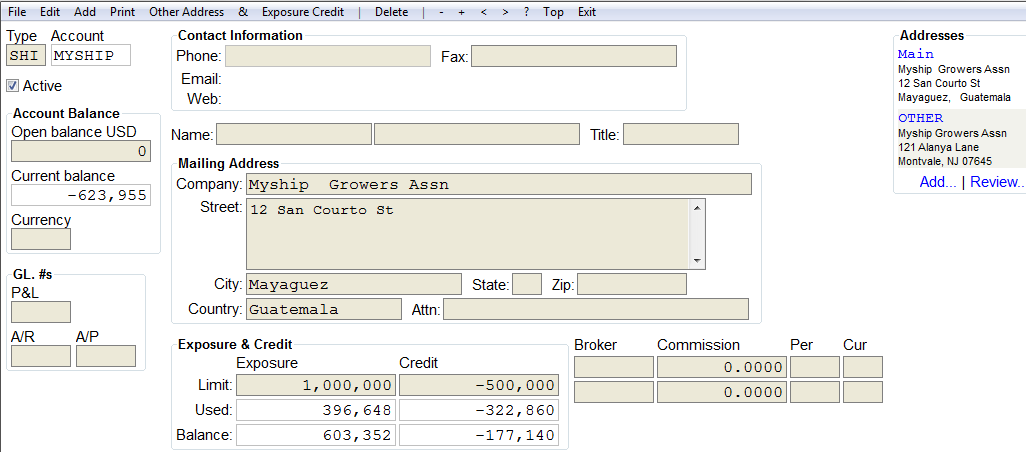Image resolution: width=1026 pixels, height=452 pixels.
Task: Open the File menu
Action: pyautogui.click(x=17, y=12)
